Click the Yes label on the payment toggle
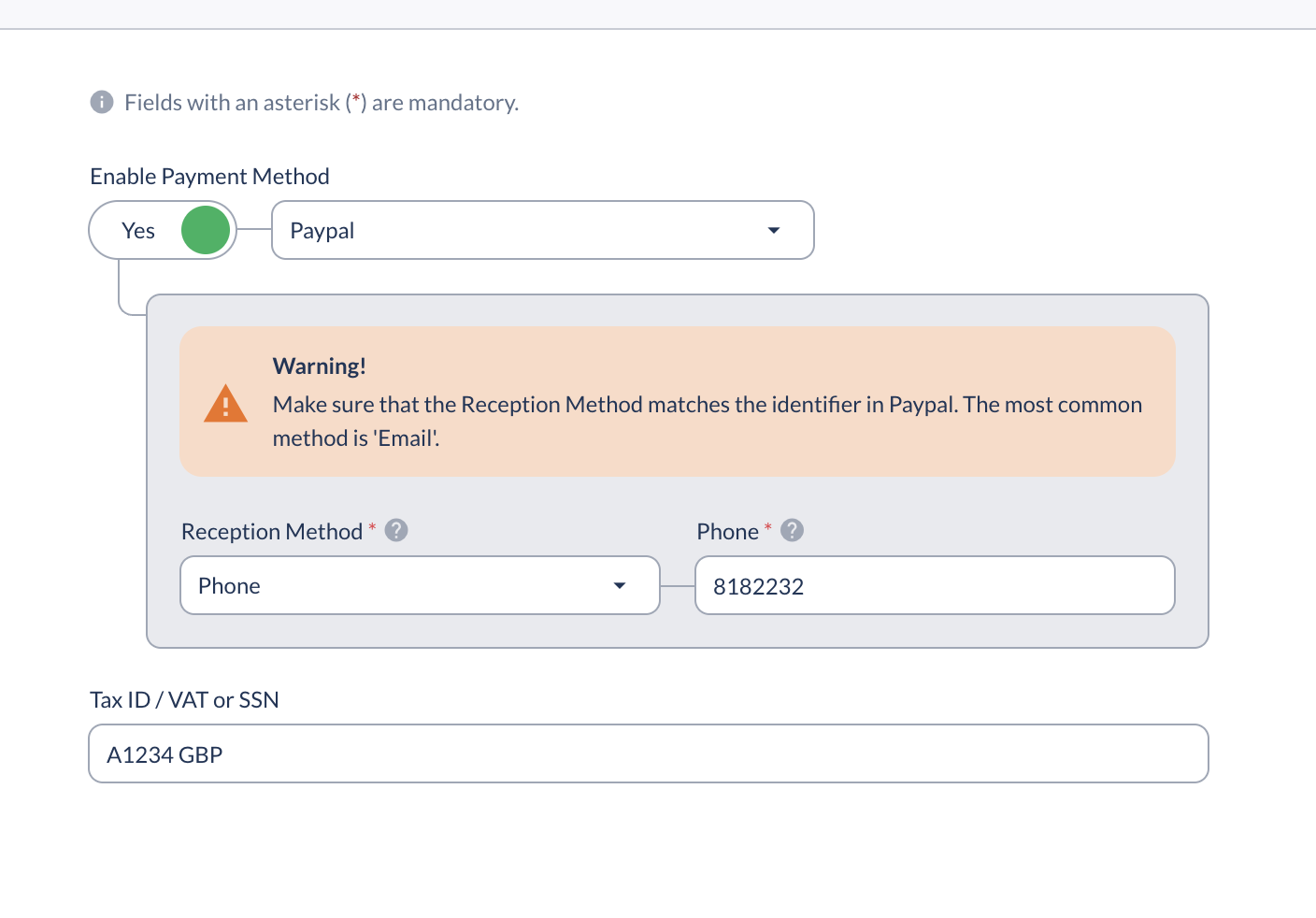Viewport: 1316px width, 918px height. click(138, 231)
